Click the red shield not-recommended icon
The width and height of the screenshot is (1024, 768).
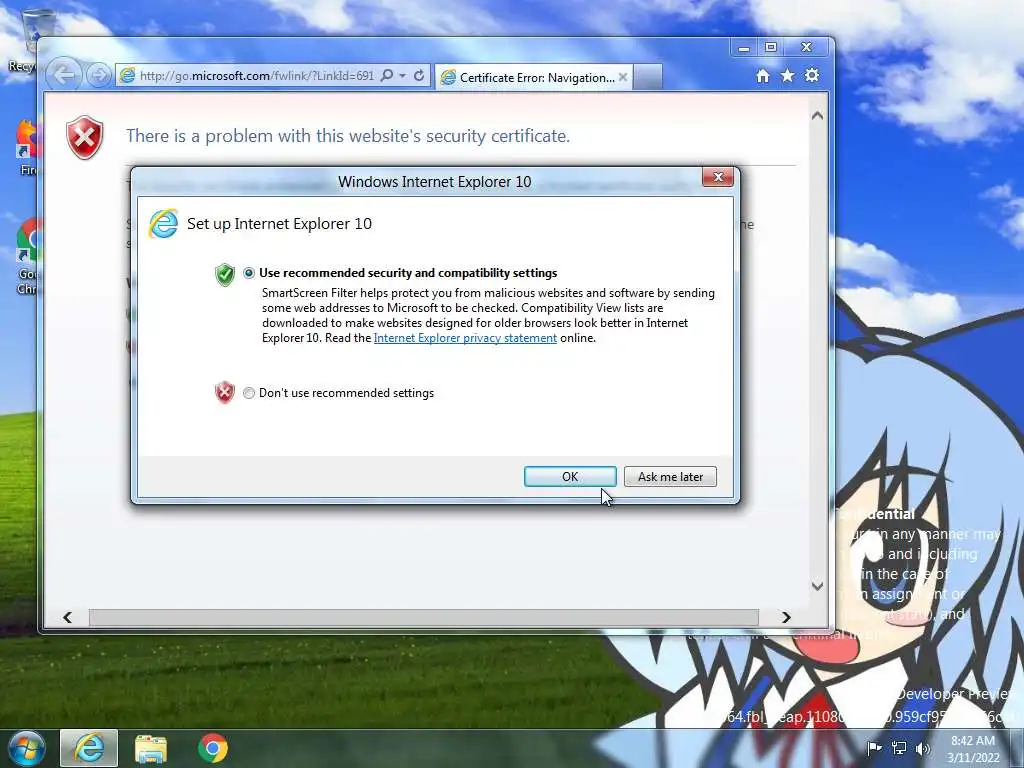pos(225,392)
